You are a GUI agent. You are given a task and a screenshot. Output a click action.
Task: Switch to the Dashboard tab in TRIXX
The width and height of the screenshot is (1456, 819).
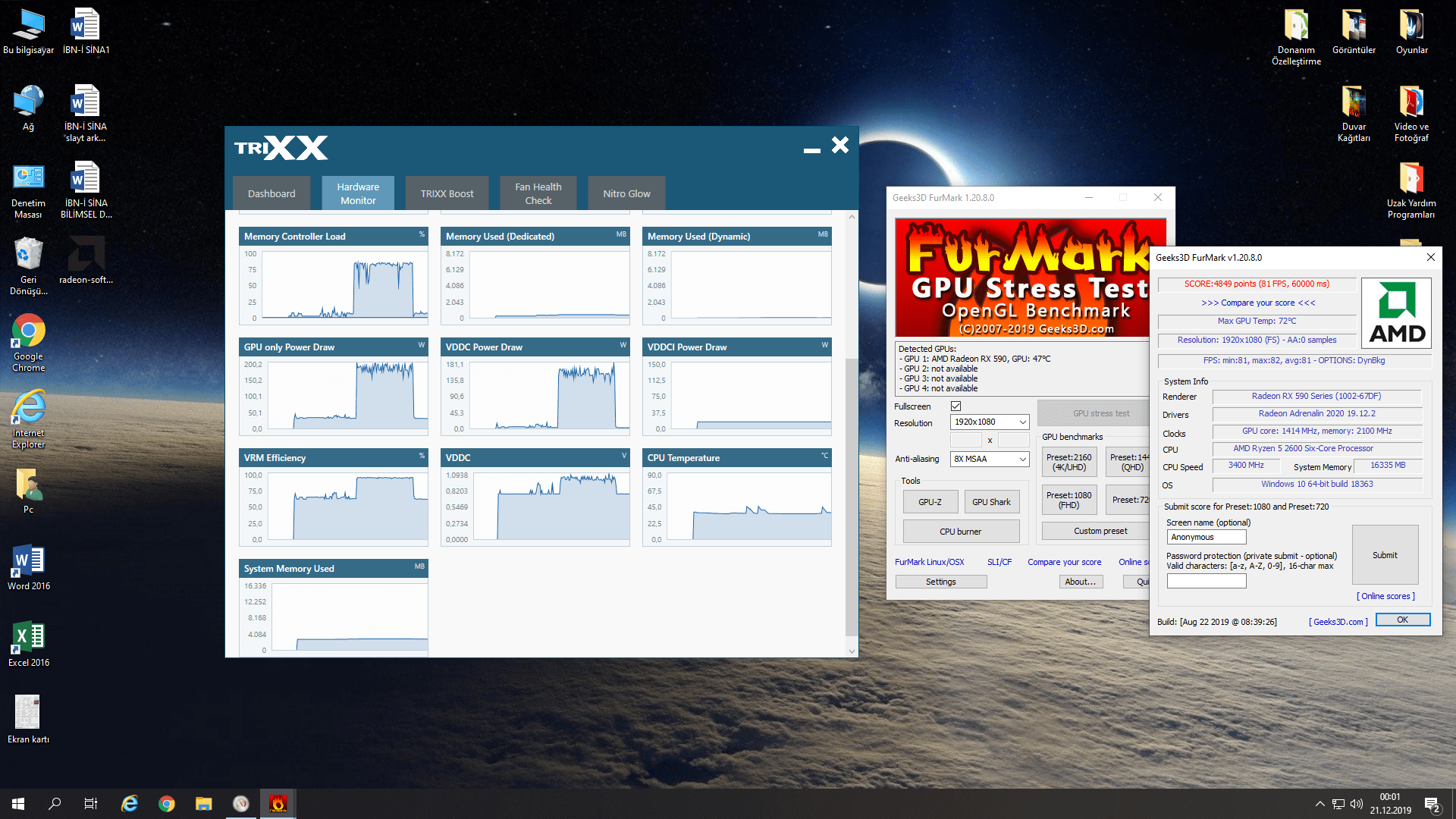(271, 193)
